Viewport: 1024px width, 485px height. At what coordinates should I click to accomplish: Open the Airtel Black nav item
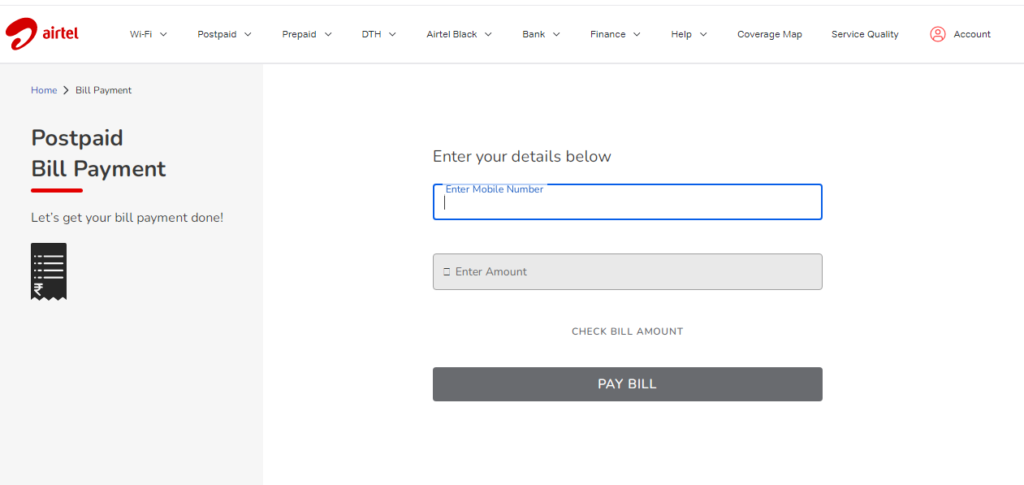451,35
